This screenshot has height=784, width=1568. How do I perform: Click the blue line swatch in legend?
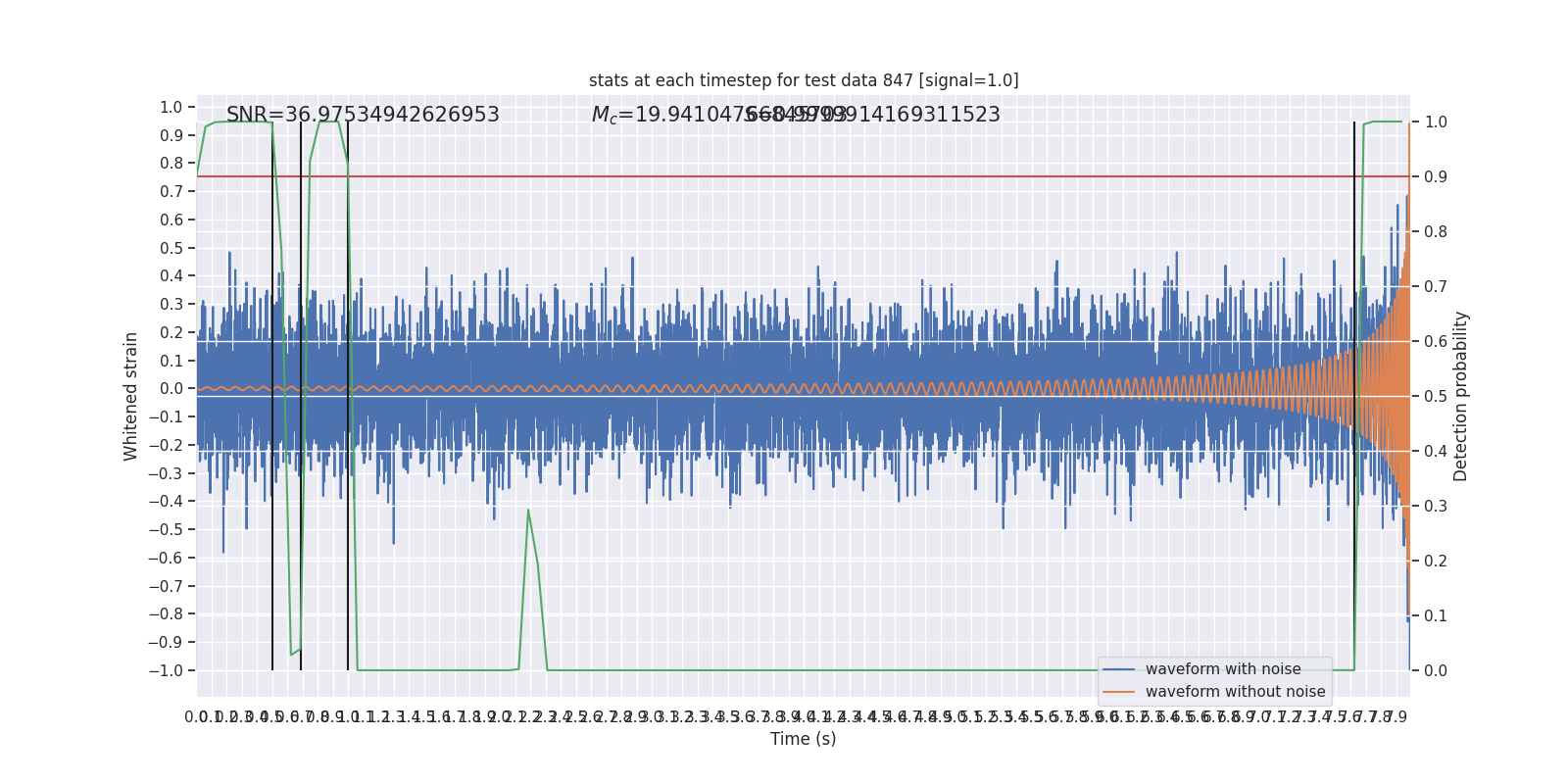1118,669
